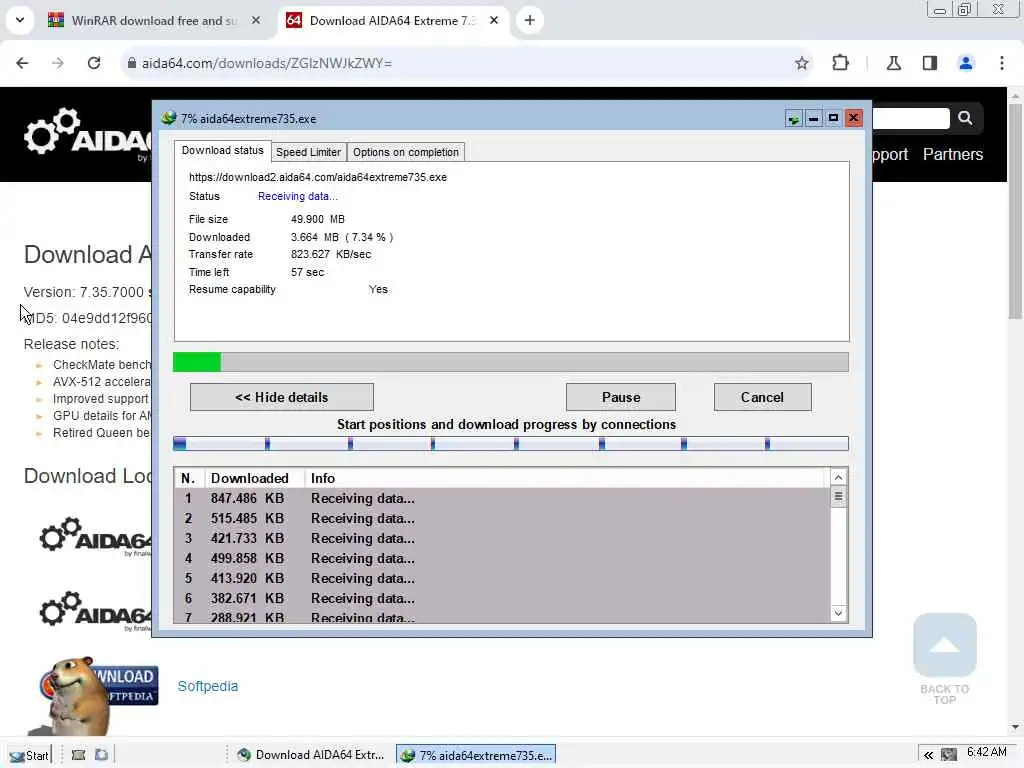Go forward in the browser
The height and width of the screenshot is (768, 1024).
pyautogui.click(x=58, y=63)
